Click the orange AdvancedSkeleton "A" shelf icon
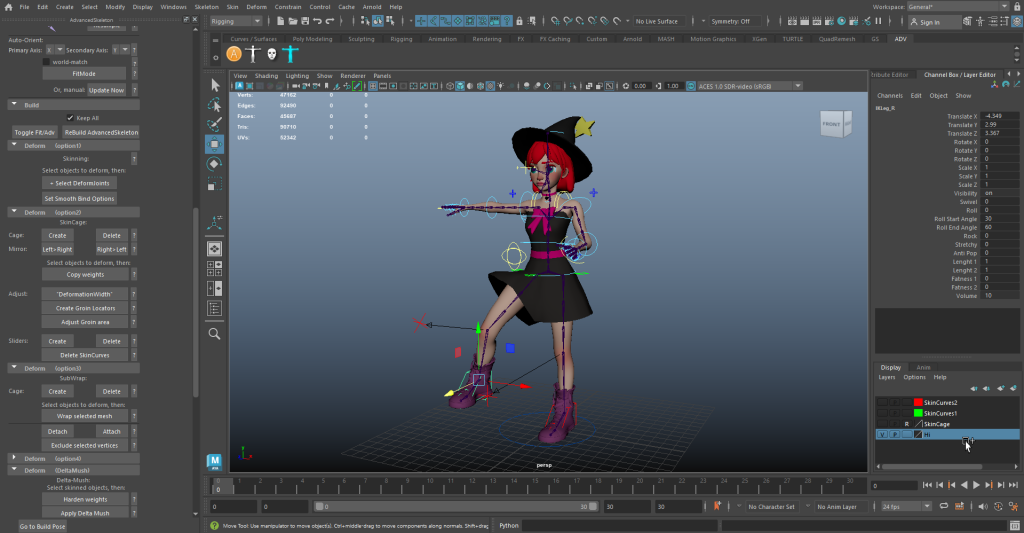Screen dimensions: 1024x533 [234, 54]
